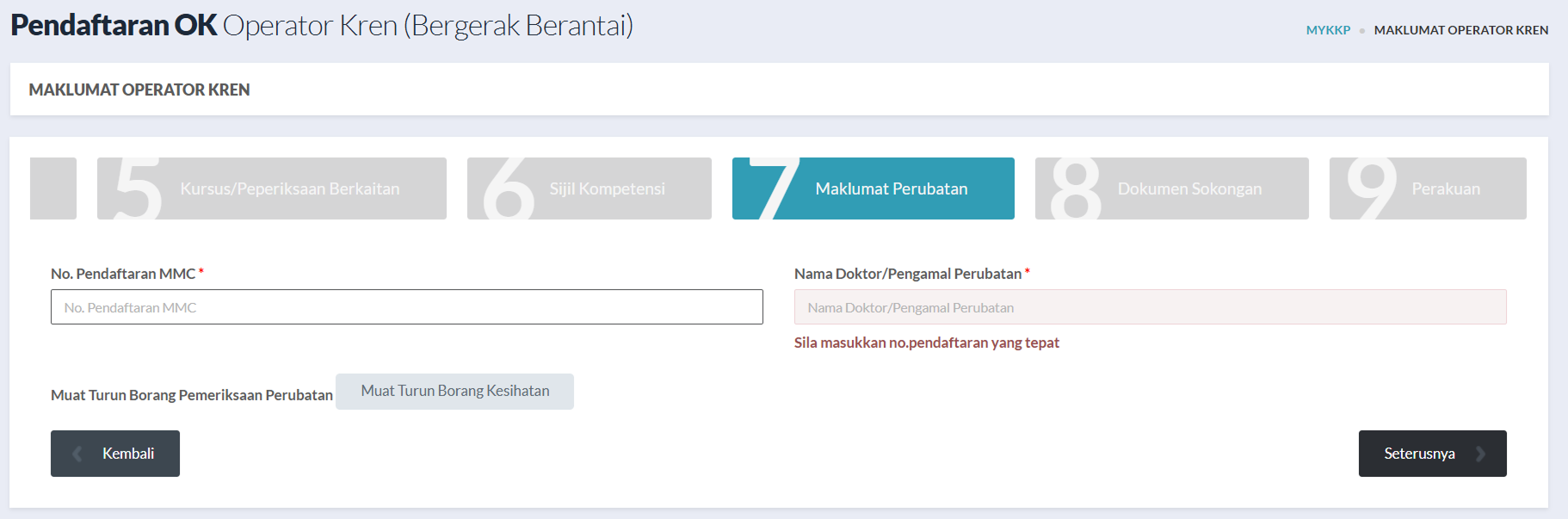Viewport: 1568px width, 519px height.
Task: Select the partially hidden leftmost step tab
Action: point(53,188)
